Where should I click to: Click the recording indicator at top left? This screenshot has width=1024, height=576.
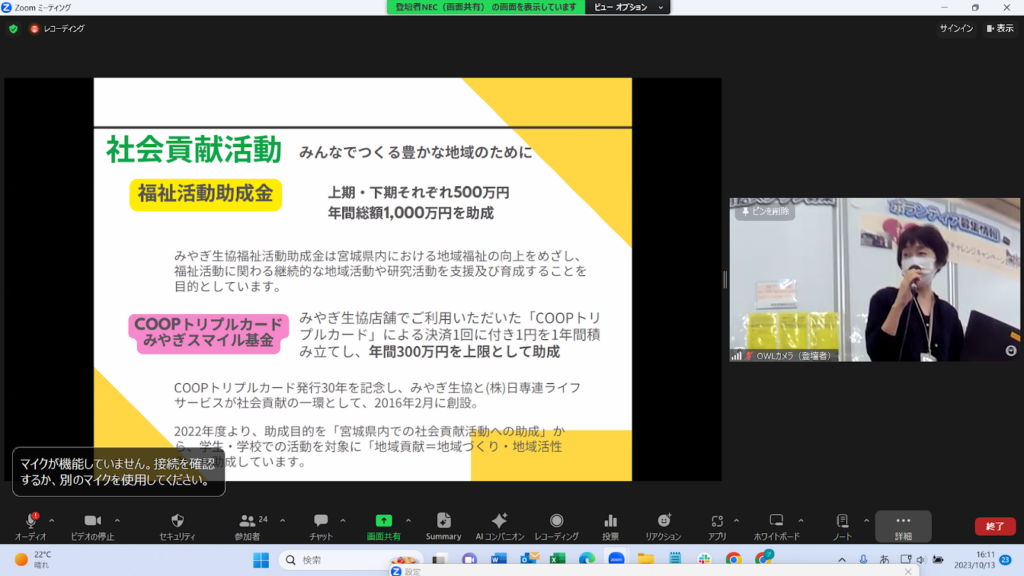pos(57,29)
